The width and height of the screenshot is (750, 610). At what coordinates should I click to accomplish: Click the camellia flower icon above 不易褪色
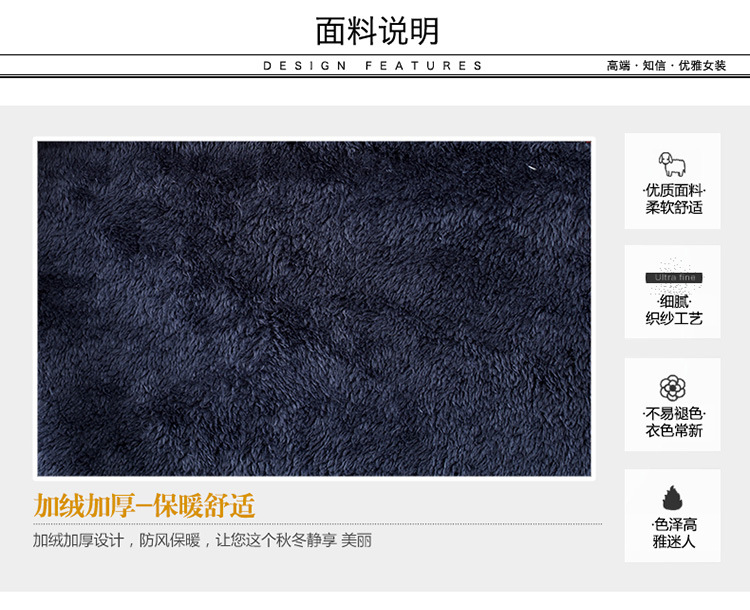(673, 388)
